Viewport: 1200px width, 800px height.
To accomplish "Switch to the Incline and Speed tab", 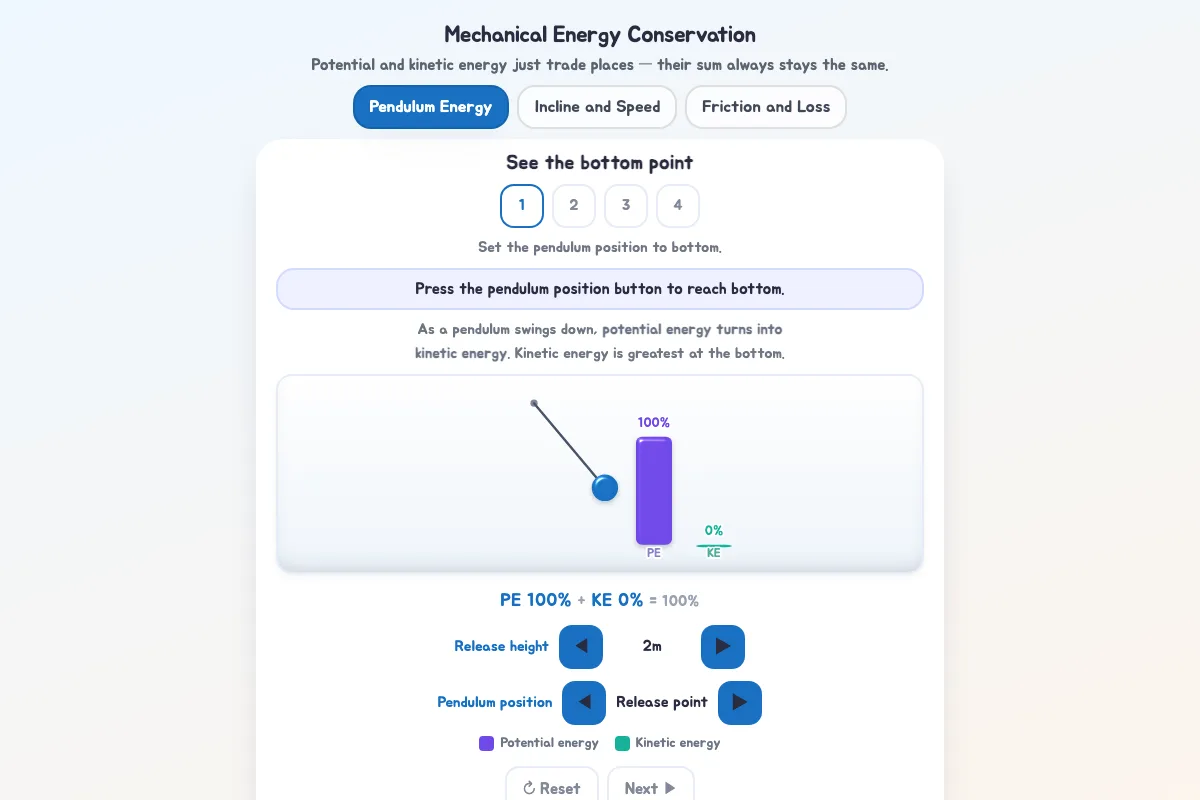I will coord(597,107).
